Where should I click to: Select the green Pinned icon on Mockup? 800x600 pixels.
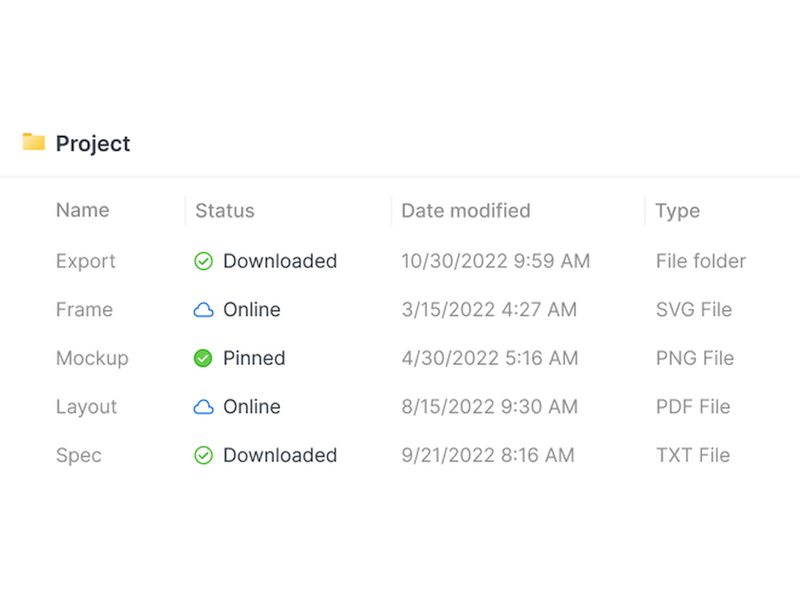203,358
